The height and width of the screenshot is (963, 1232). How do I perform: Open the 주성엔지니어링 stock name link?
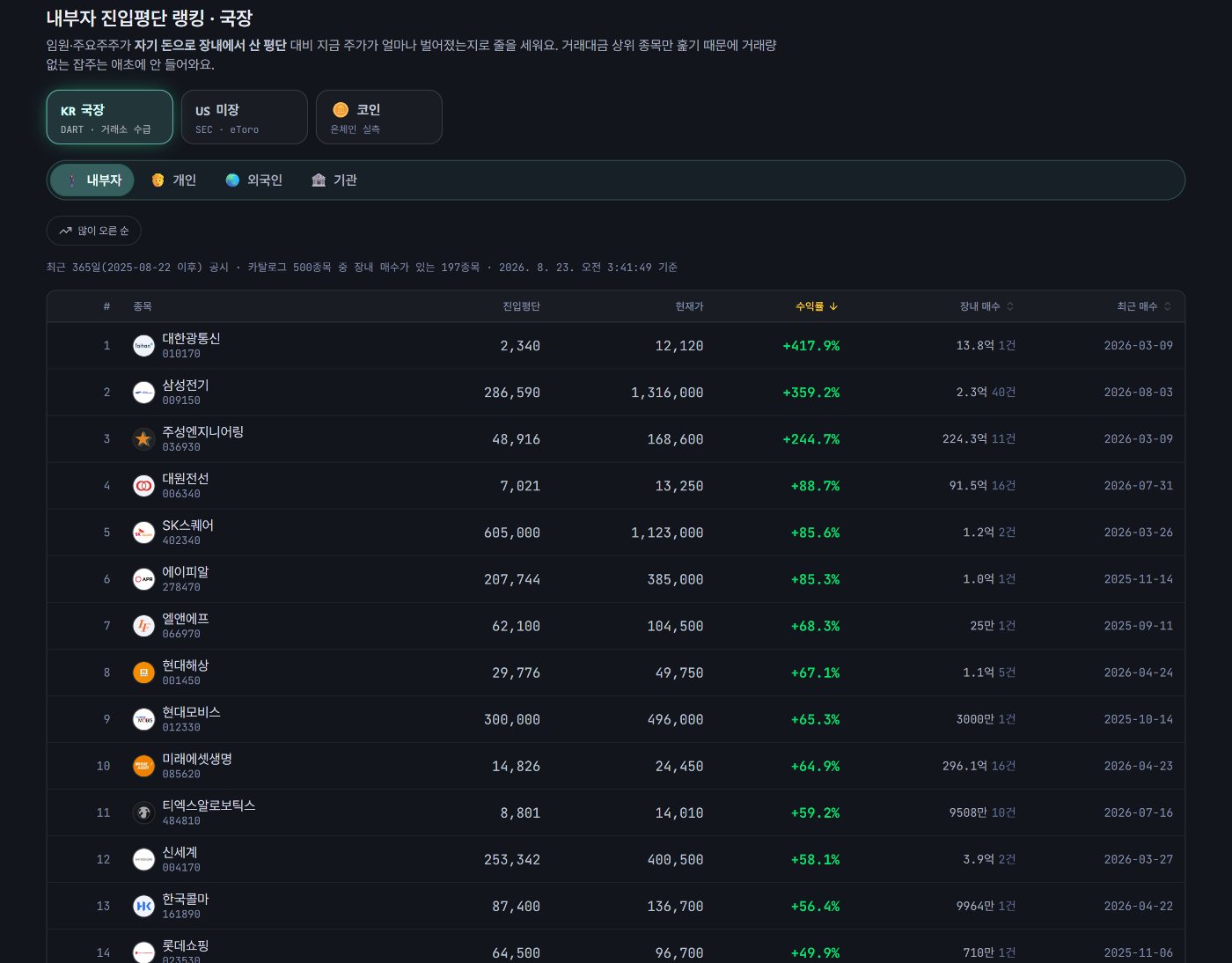click(x=202, y=432)
